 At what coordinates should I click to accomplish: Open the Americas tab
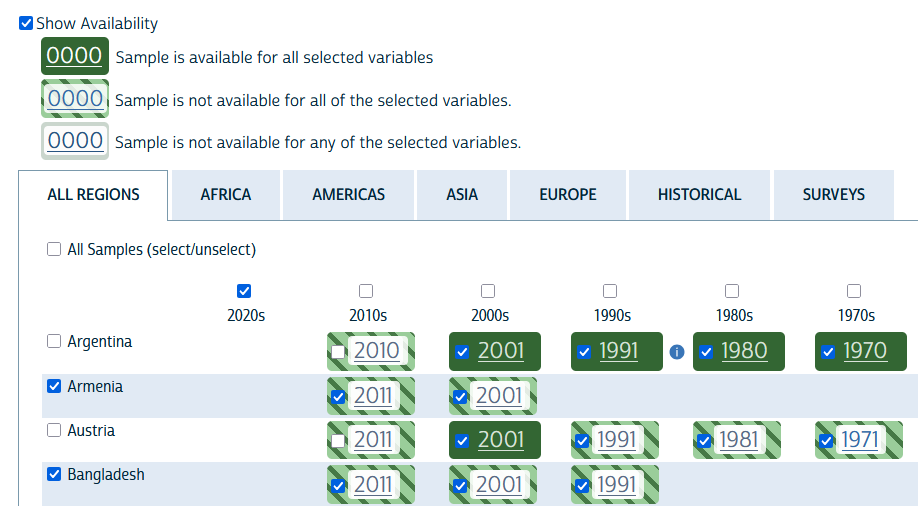(348, 195)
